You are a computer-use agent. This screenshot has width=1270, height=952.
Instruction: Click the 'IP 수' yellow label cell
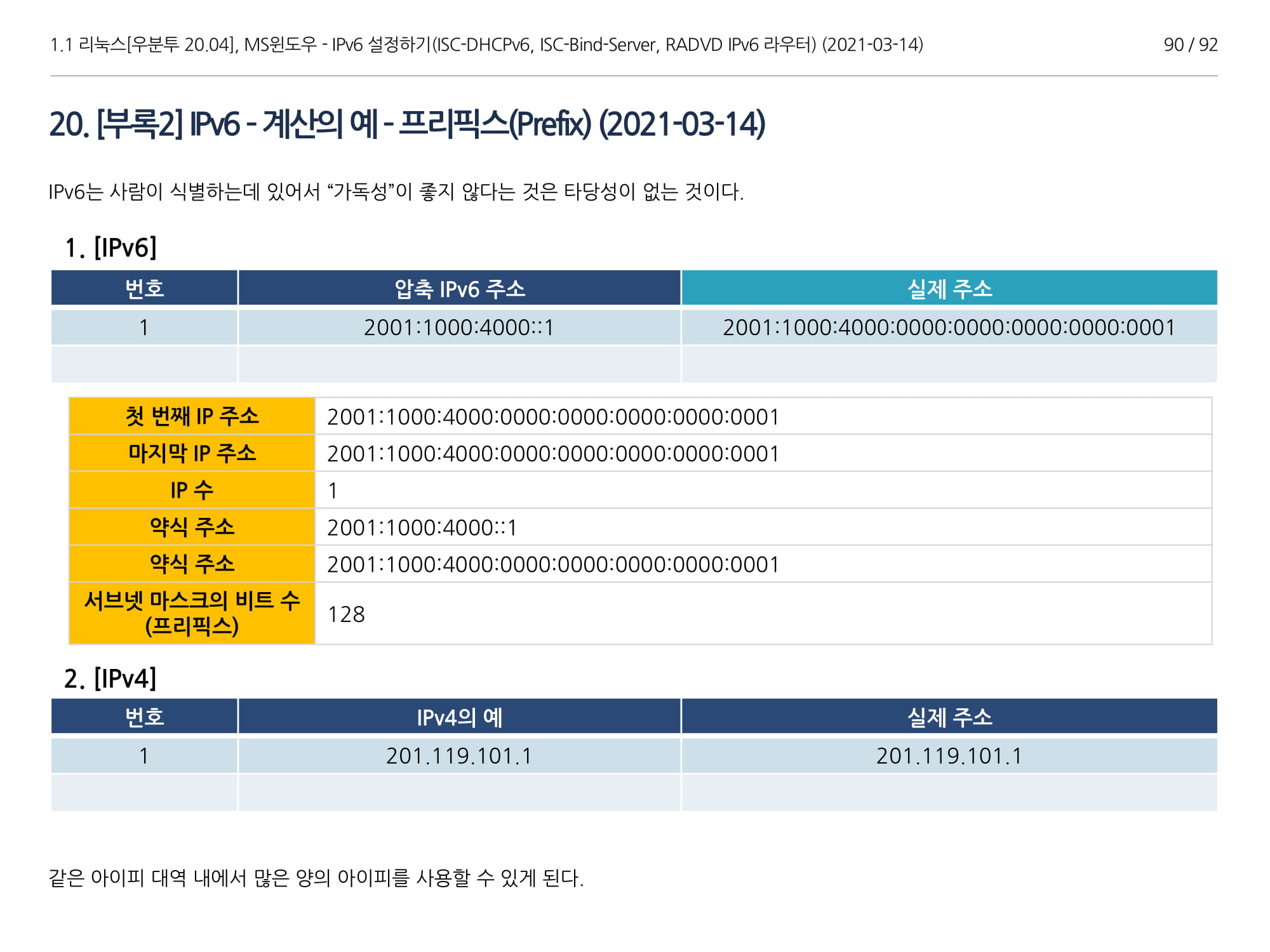pos(192,490)
